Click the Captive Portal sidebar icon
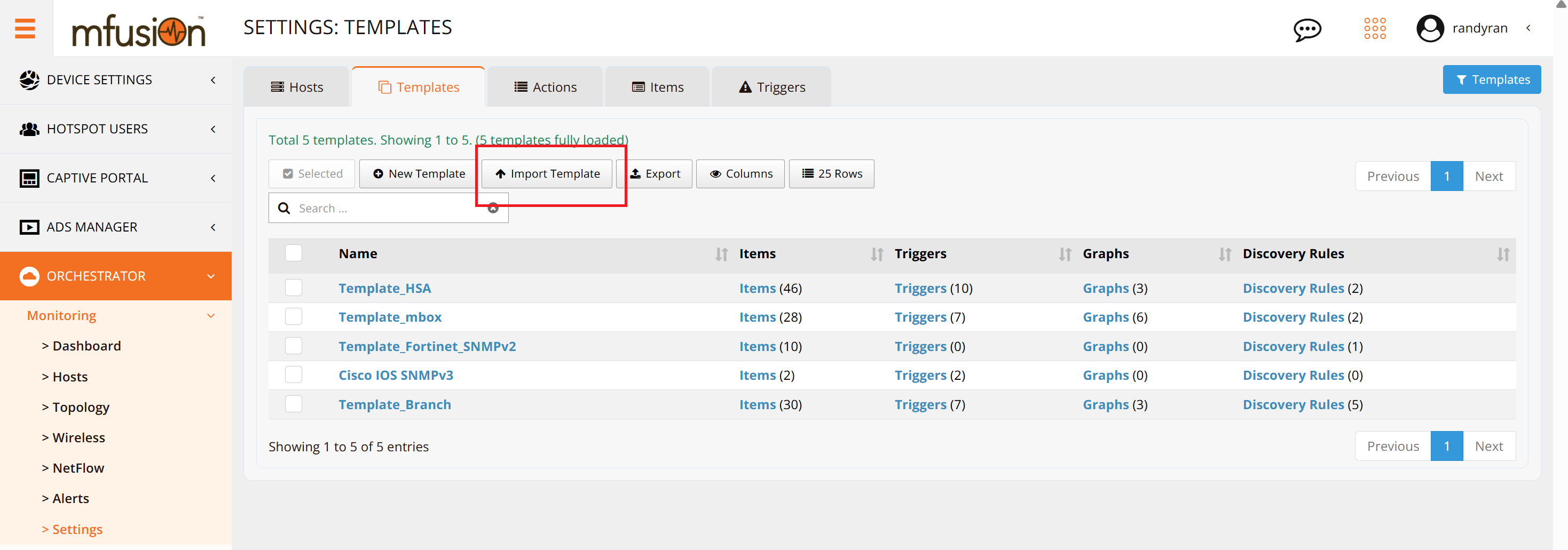Image resolution: width=1568 pixels, height=550 pixels. 29,178
